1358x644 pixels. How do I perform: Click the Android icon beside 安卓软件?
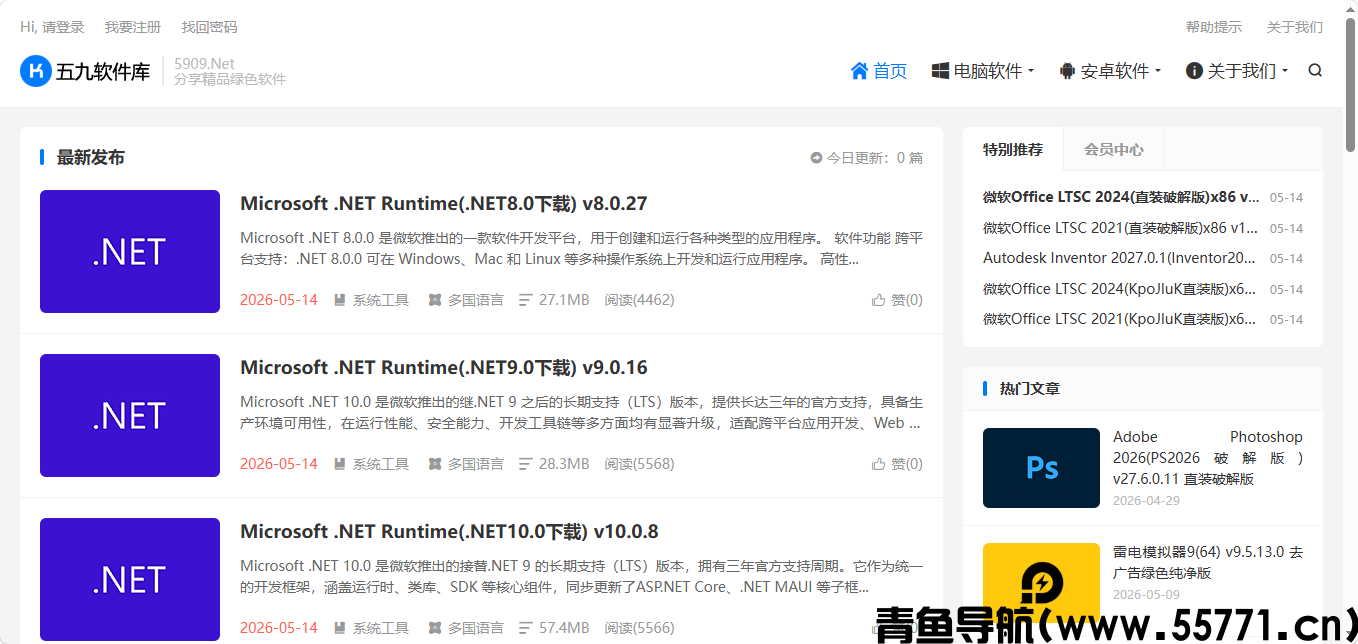tap(1067, 71)
